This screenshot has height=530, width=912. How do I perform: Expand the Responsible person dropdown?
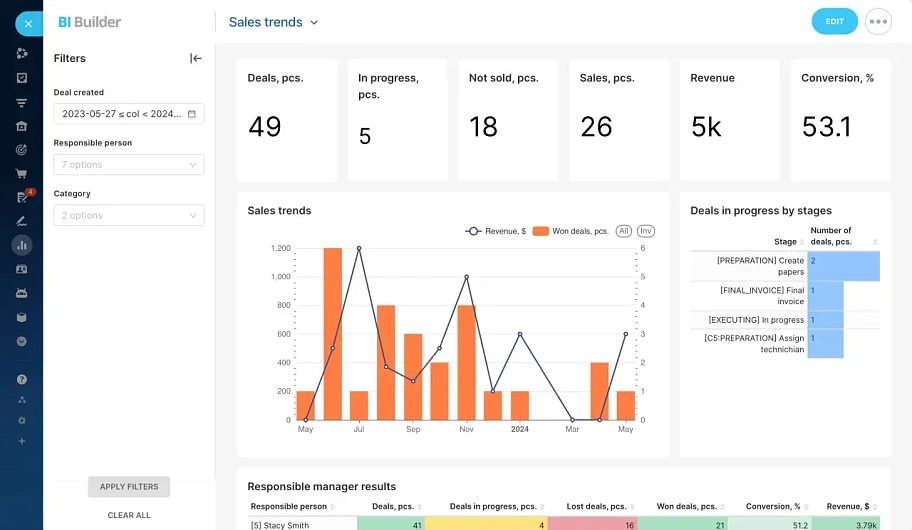(x=129, y=165)
